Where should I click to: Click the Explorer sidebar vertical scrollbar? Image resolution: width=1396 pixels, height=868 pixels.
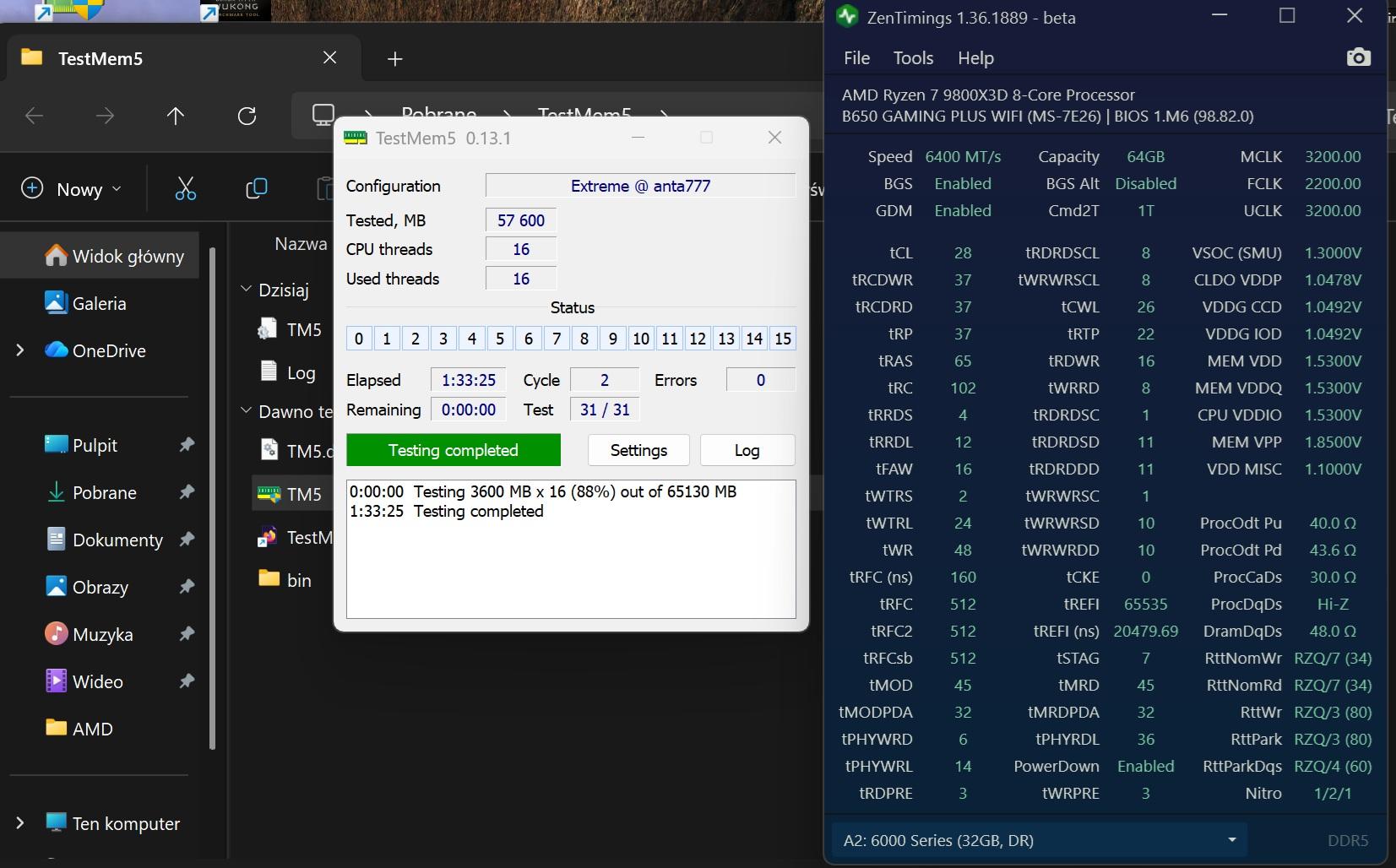tap(213, 498)
